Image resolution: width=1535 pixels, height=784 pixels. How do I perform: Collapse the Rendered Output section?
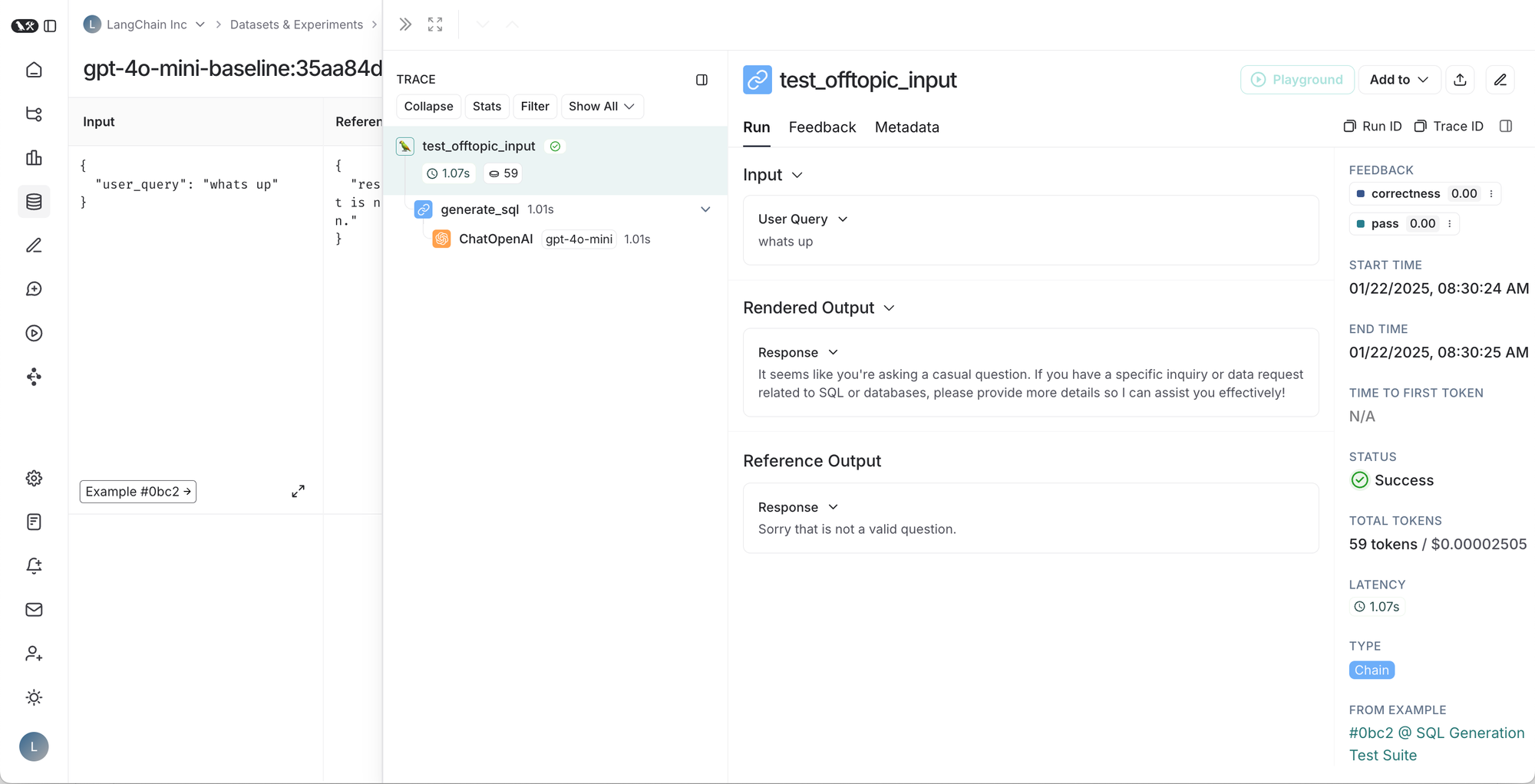coord(889,308)
